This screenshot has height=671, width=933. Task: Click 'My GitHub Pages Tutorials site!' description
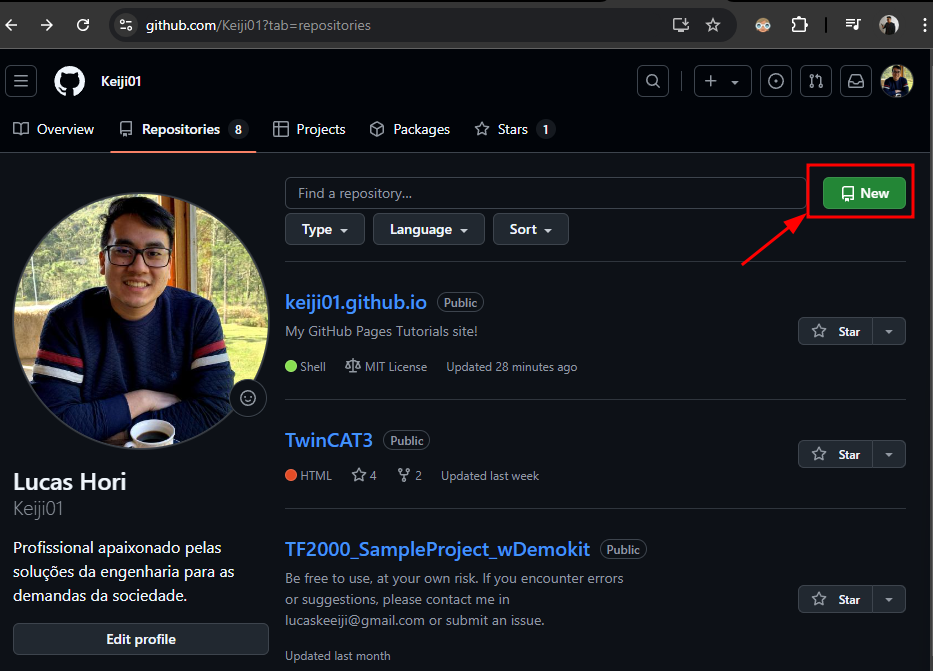pos(381,331)
